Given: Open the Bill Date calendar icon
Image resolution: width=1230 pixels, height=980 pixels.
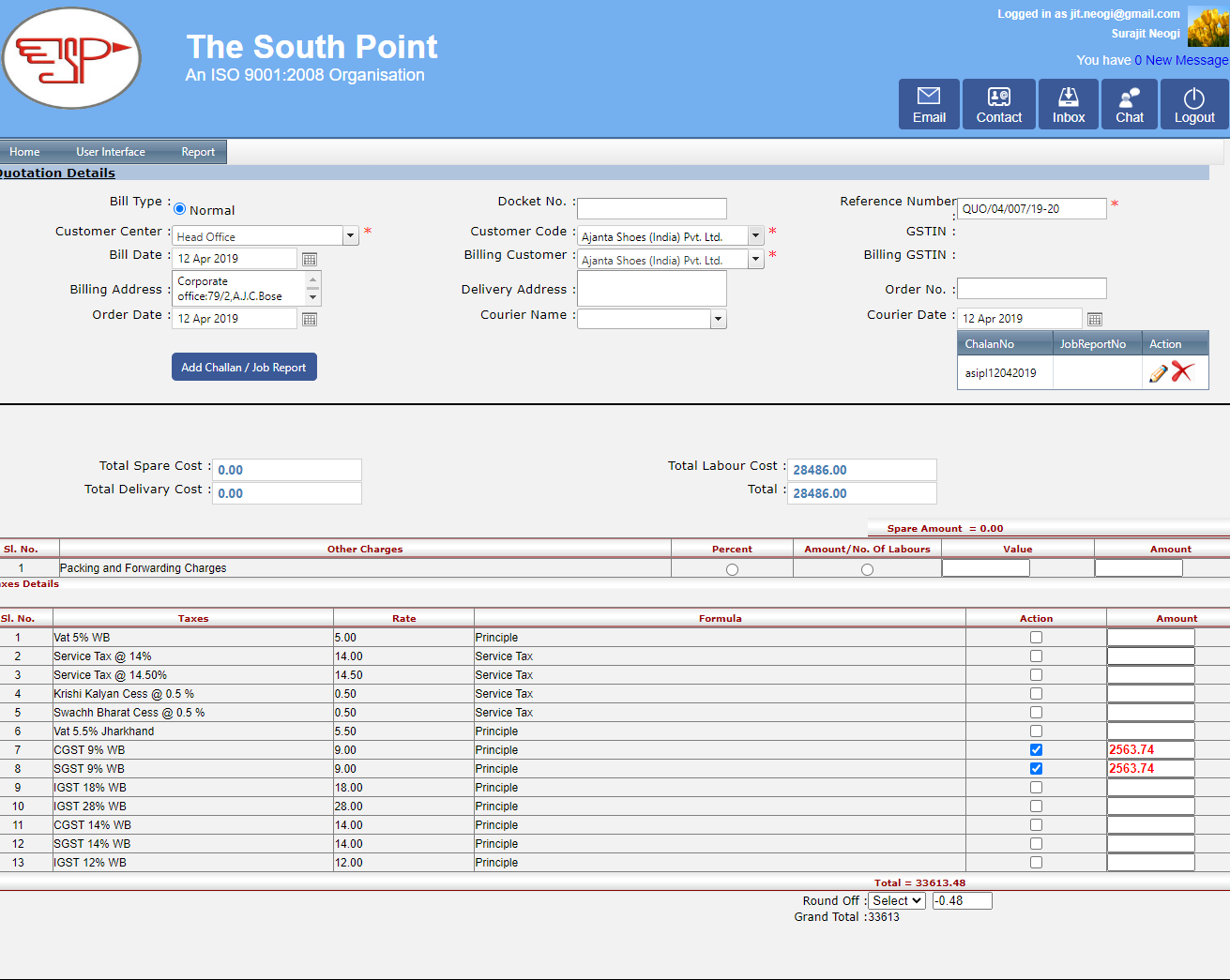Looking at the screenshot, I should [x=310, y=259].
